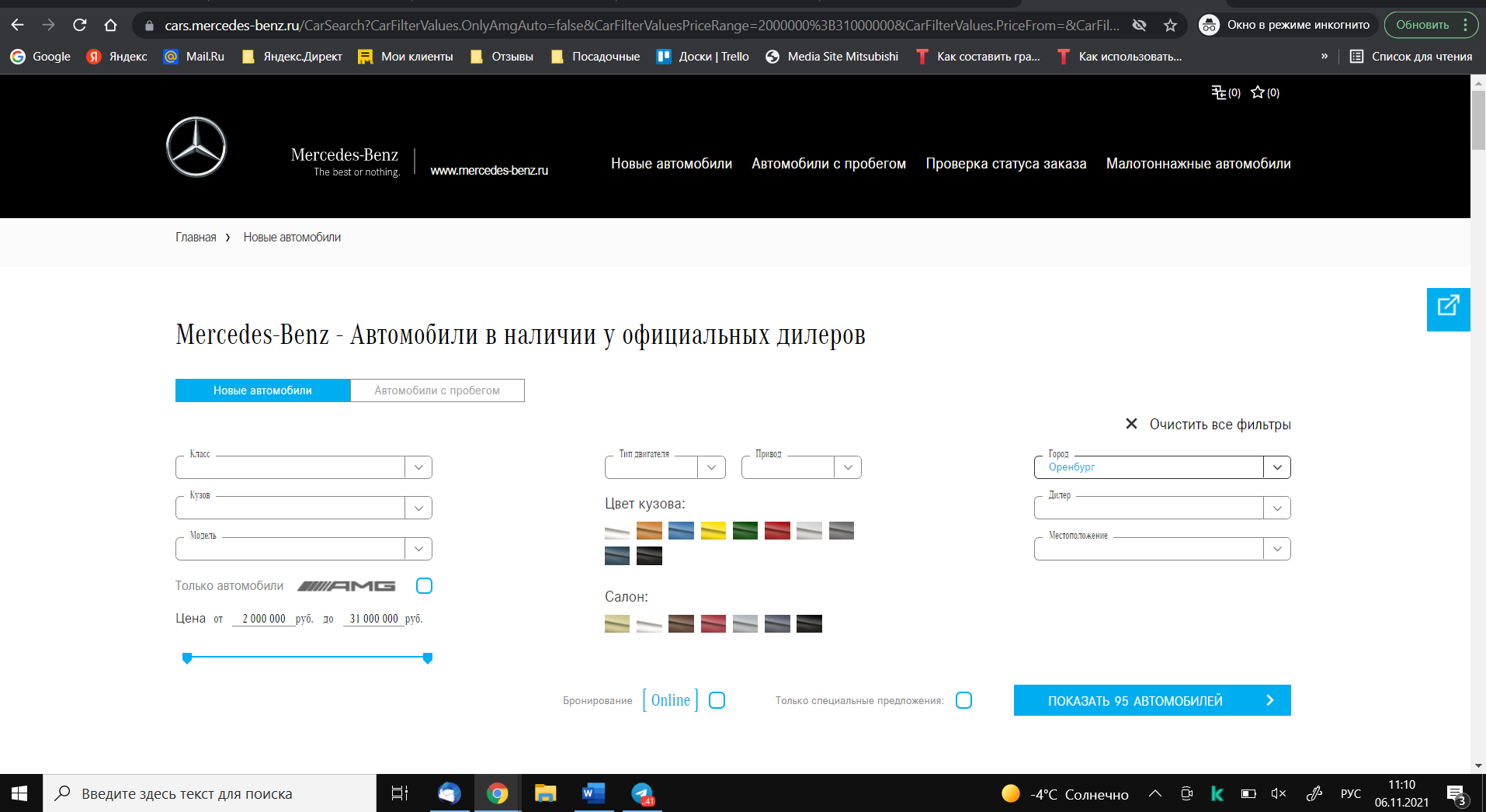
Task: Click the muted volume tray icon
Action: tap(1278, 793)
